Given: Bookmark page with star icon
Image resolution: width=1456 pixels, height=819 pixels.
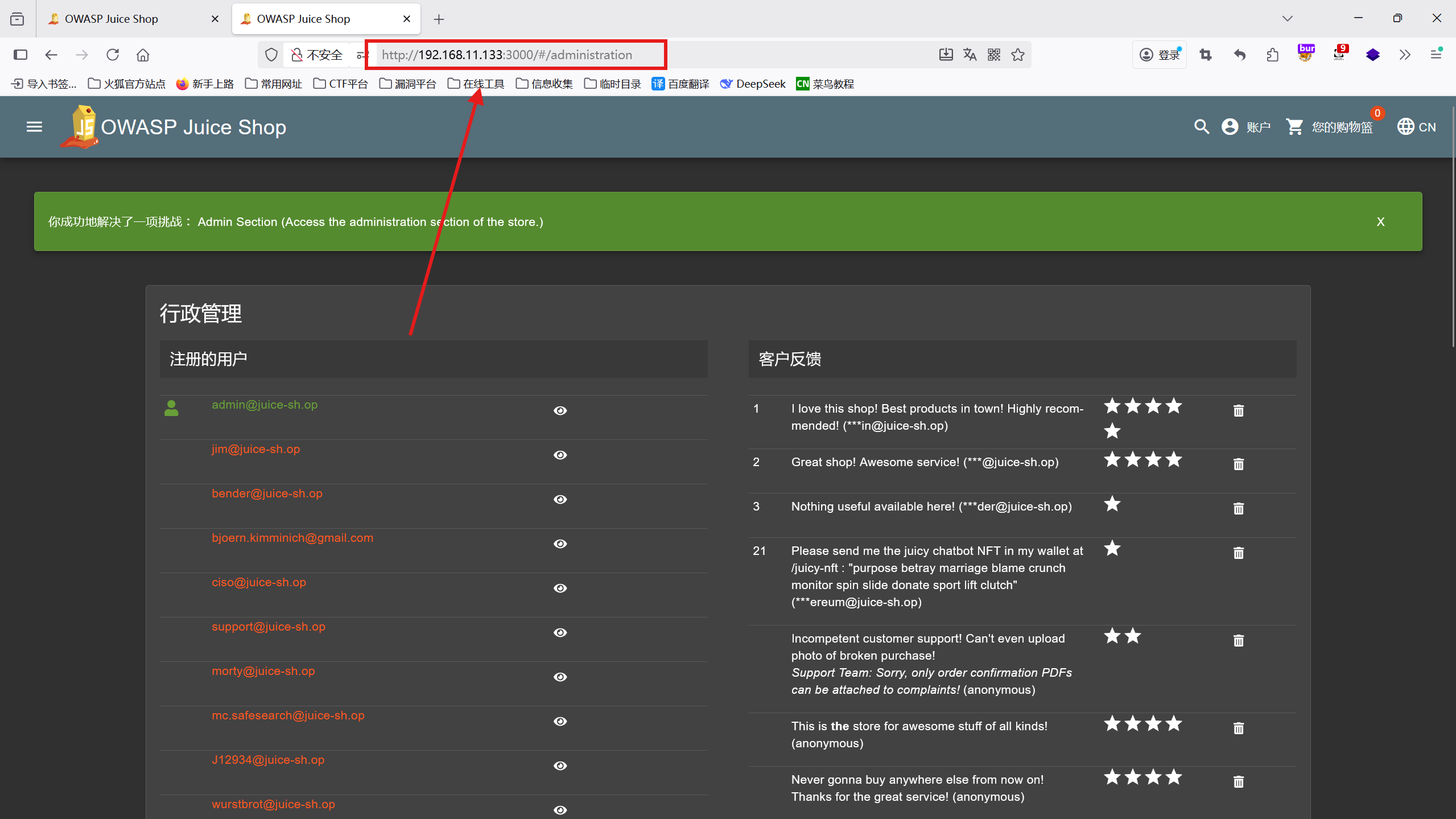Looking at the screenshot, I should point(1018,55).
